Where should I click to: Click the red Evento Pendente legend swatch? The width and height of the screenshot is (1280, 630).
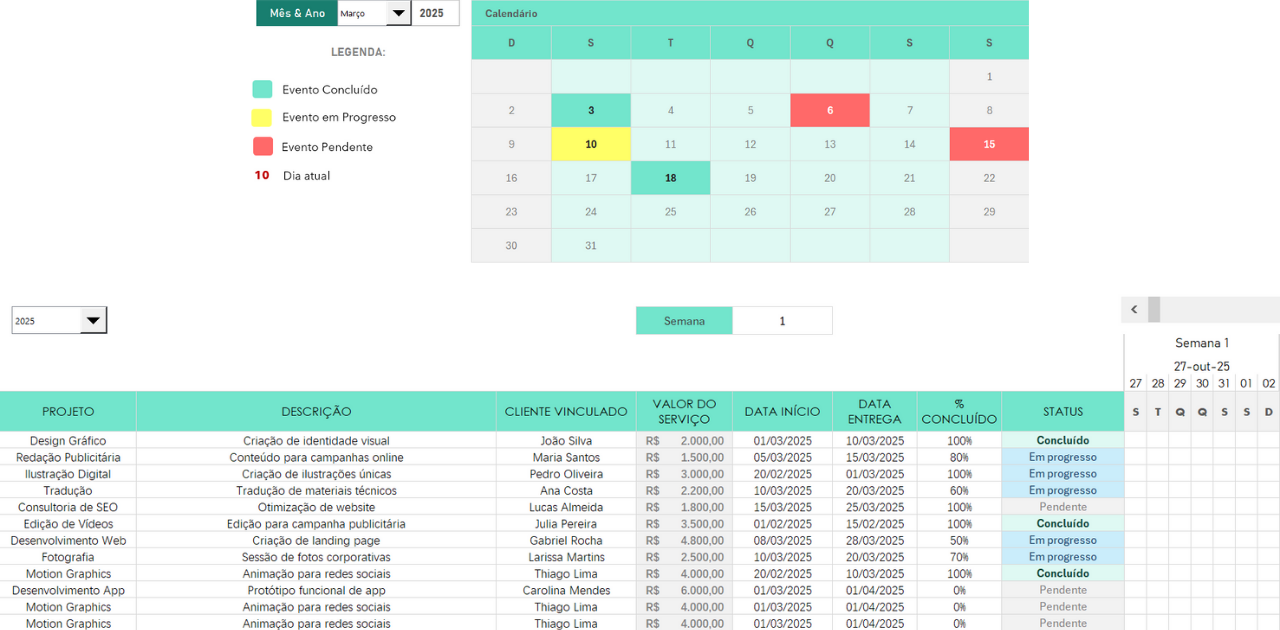point(262,147)
